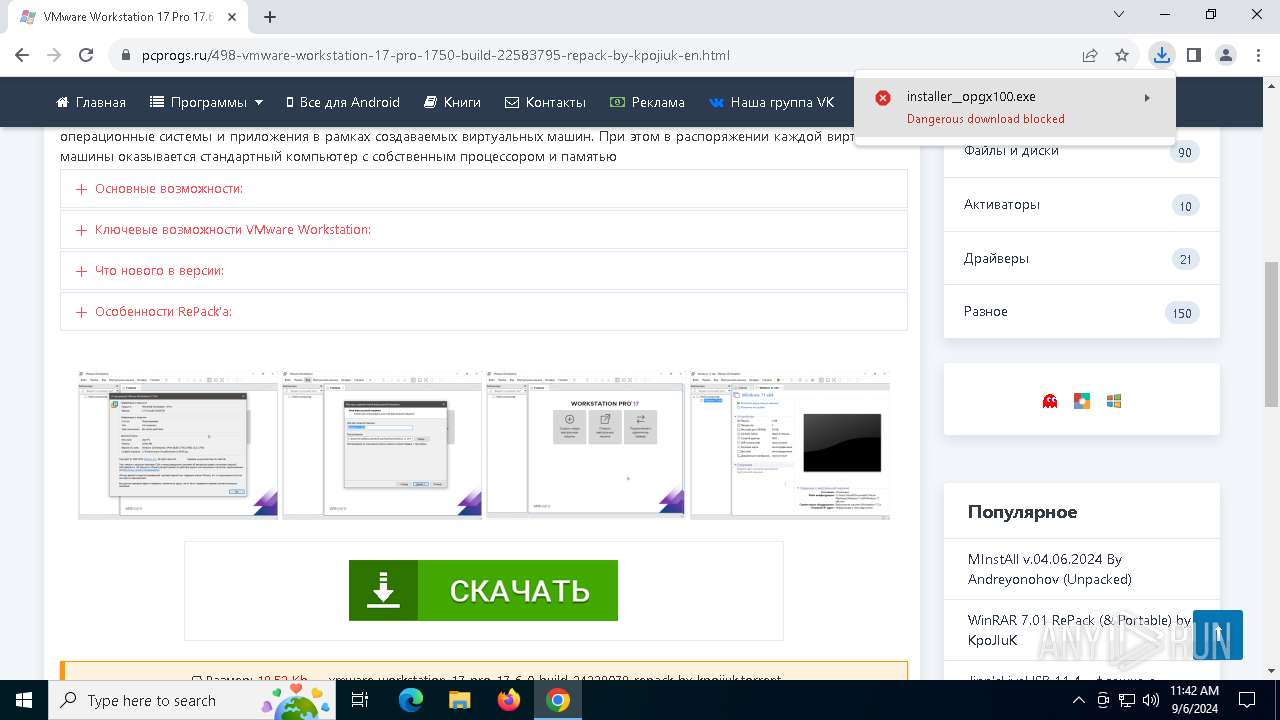The width and height of the screenshot is (1280, 720).
Task: Open the Windows Start menu
Action: pyautogui.click(x=24, y=700)
